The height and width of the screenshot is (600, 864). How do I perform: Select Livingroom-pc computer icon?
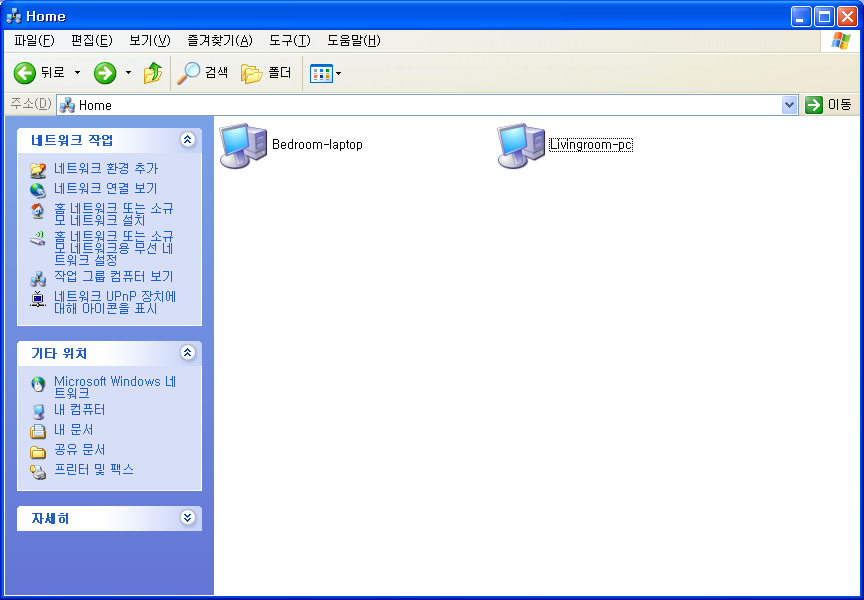pyautogui.click(x=521, y=145)
